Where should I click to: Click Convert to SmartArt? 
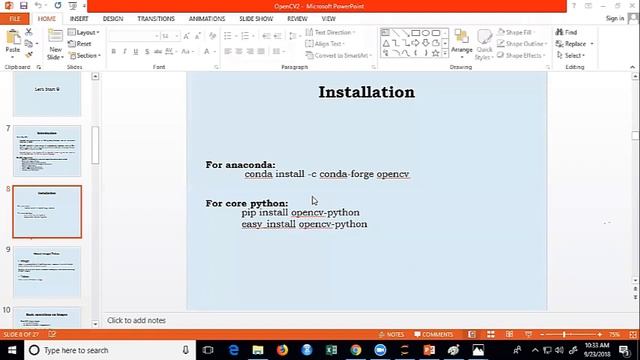coord(338,55)
